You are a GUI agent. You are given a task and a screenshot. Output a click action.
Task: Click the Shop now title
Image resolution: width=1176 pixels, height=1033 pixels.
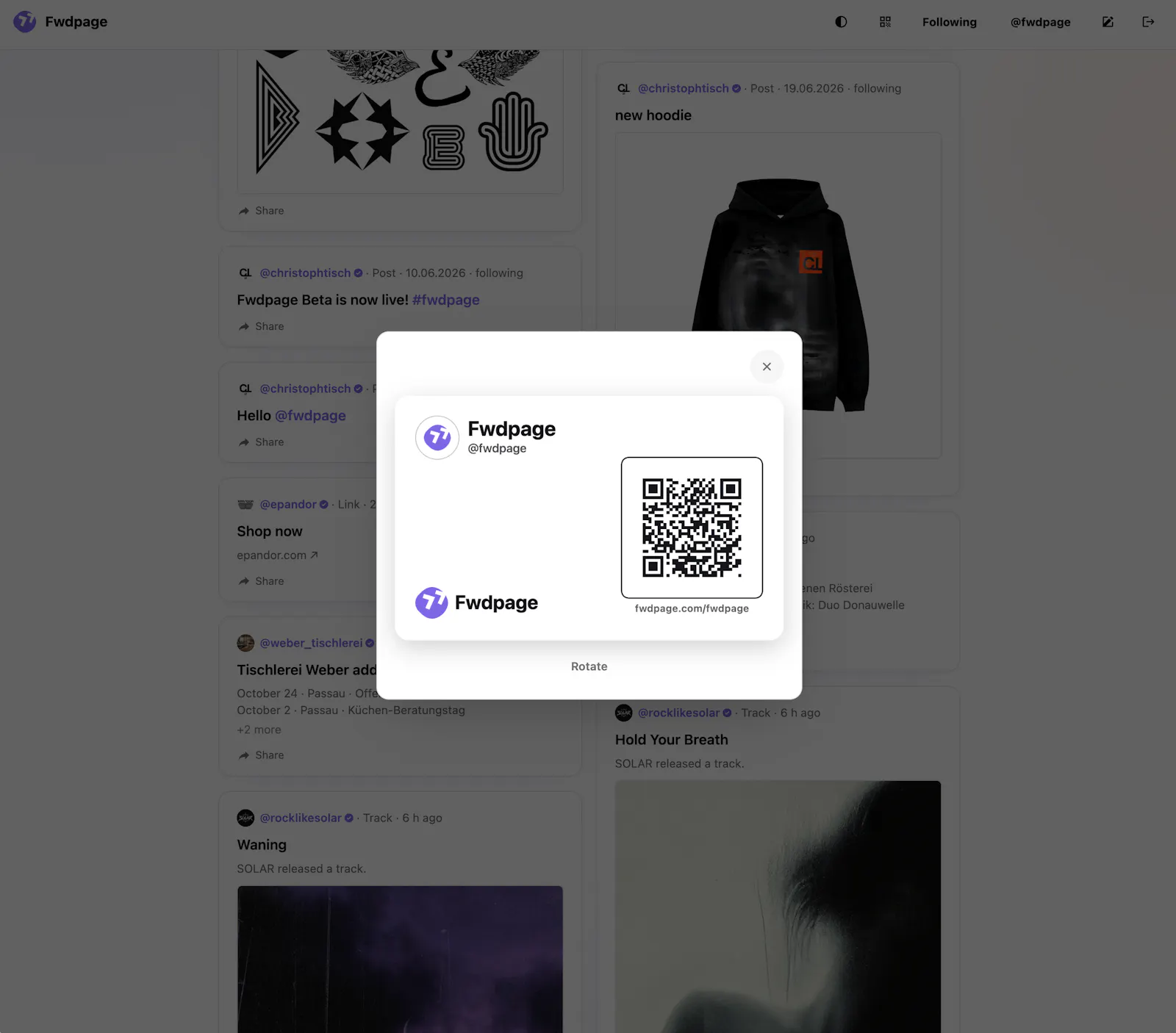[270, 531]
